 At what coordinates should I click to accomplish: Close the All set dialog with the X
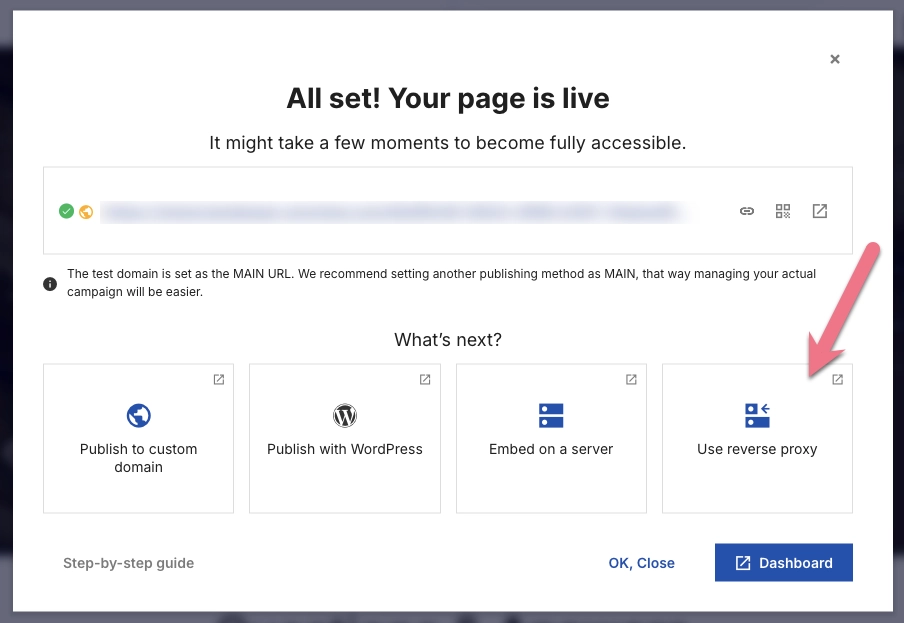(x=835, y=59)
